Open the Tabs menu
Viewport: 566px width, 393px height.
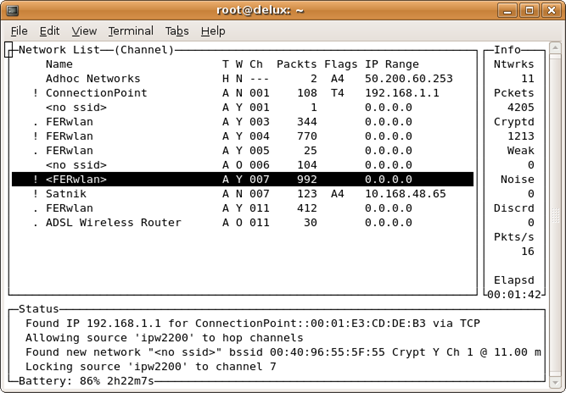177,31
